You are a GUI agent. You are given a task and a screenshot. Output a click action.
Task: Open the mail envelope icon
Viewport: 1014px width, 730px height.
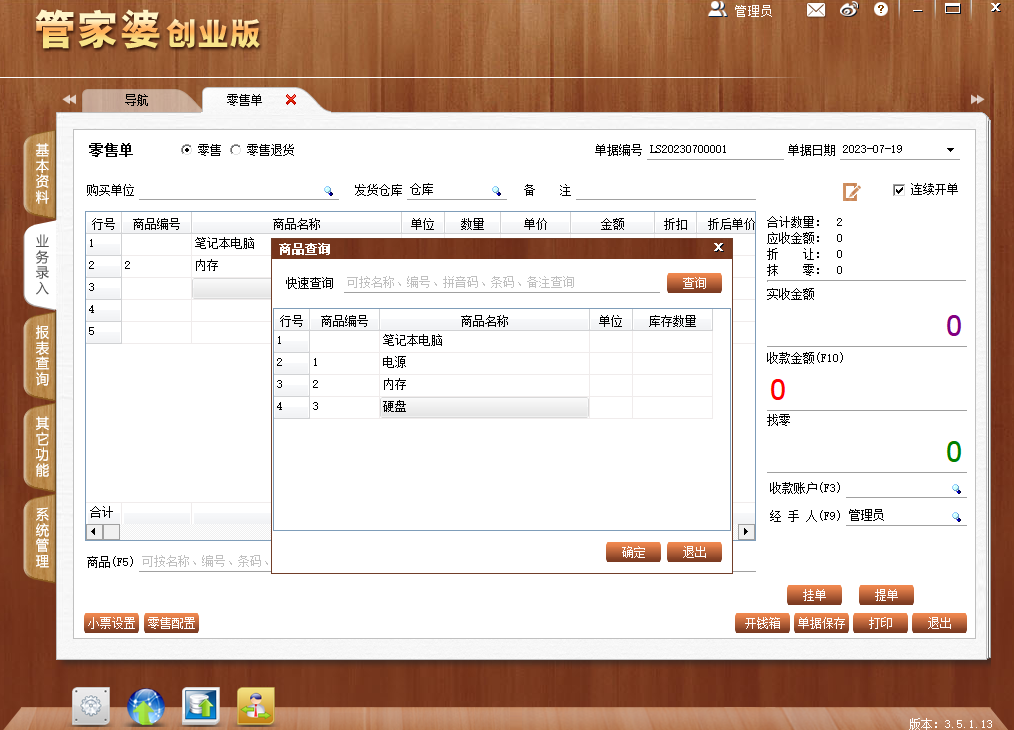point(815,10)
